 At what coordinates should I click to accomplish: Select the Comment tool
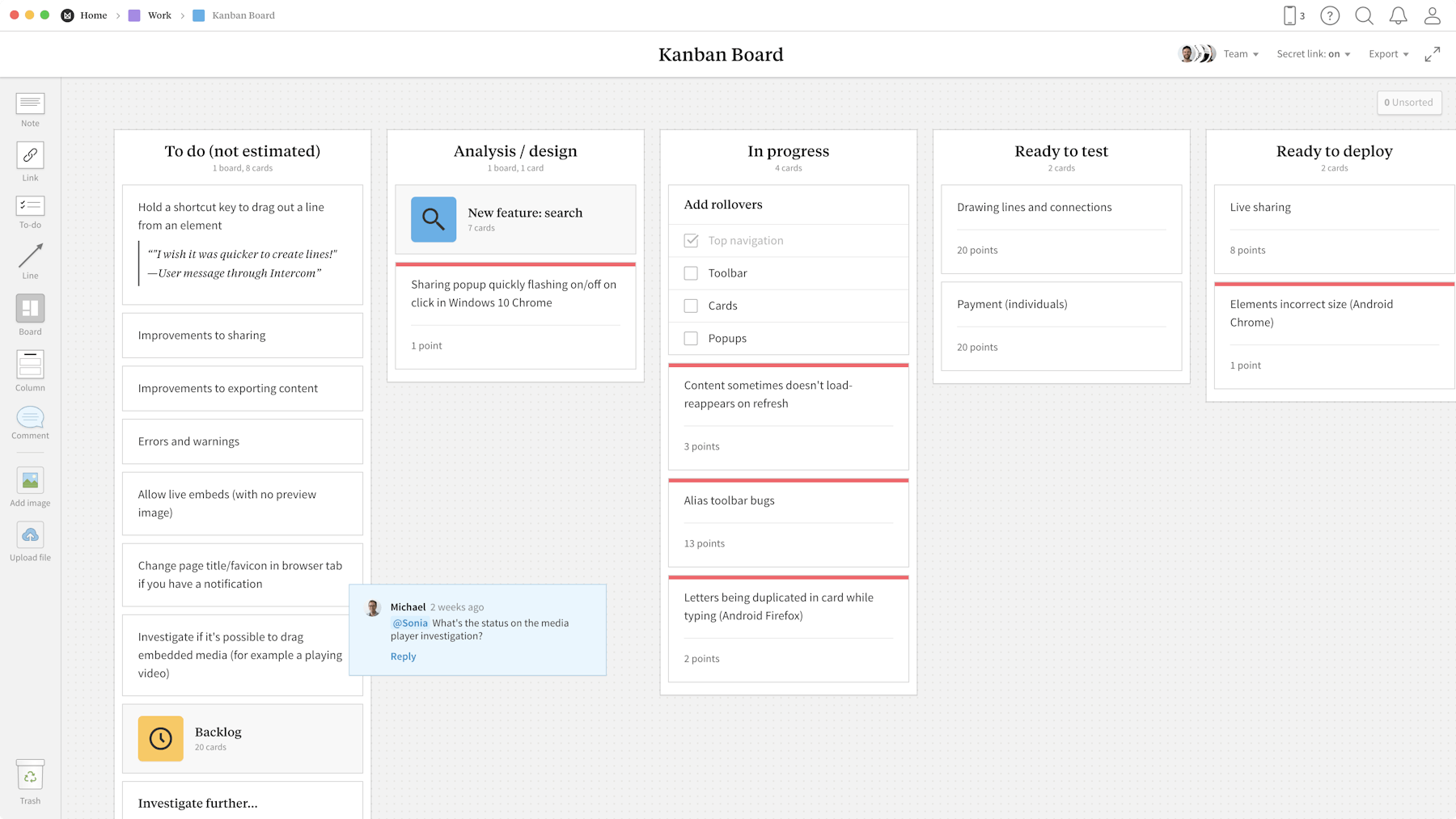[x=30, y=417]
